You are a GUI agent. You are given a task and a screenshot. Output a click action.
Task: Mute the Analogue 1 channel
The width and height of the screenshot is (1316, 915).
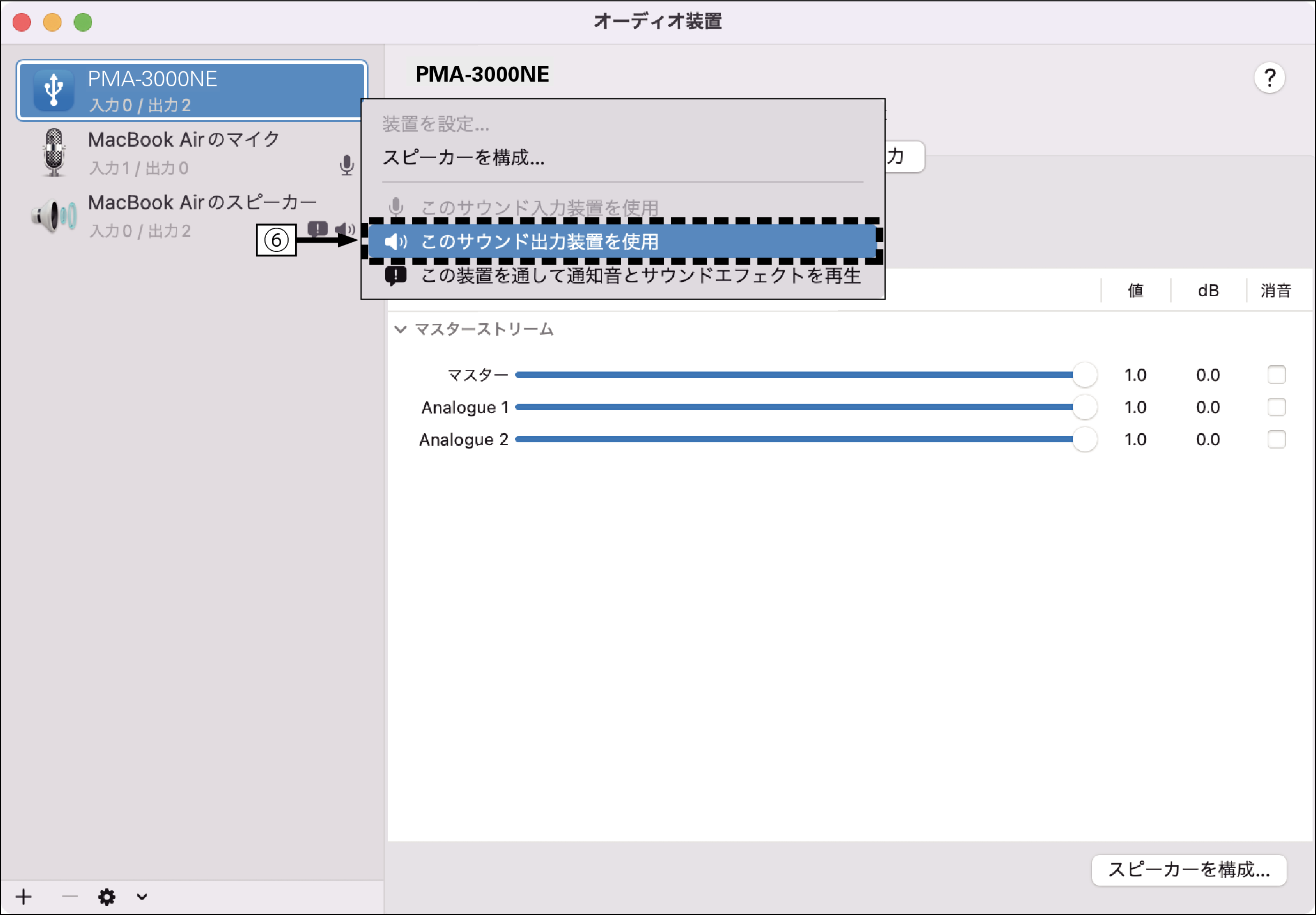(1276, 407)
